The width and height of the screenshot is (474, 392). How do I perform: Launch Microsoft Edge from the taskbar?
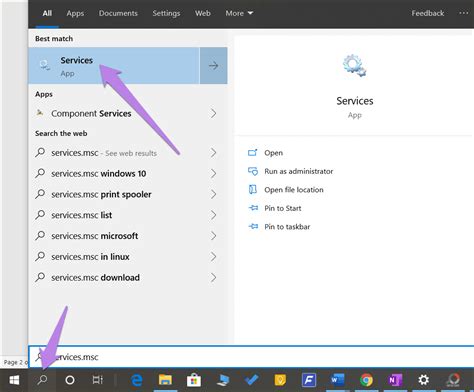point(137,380)
